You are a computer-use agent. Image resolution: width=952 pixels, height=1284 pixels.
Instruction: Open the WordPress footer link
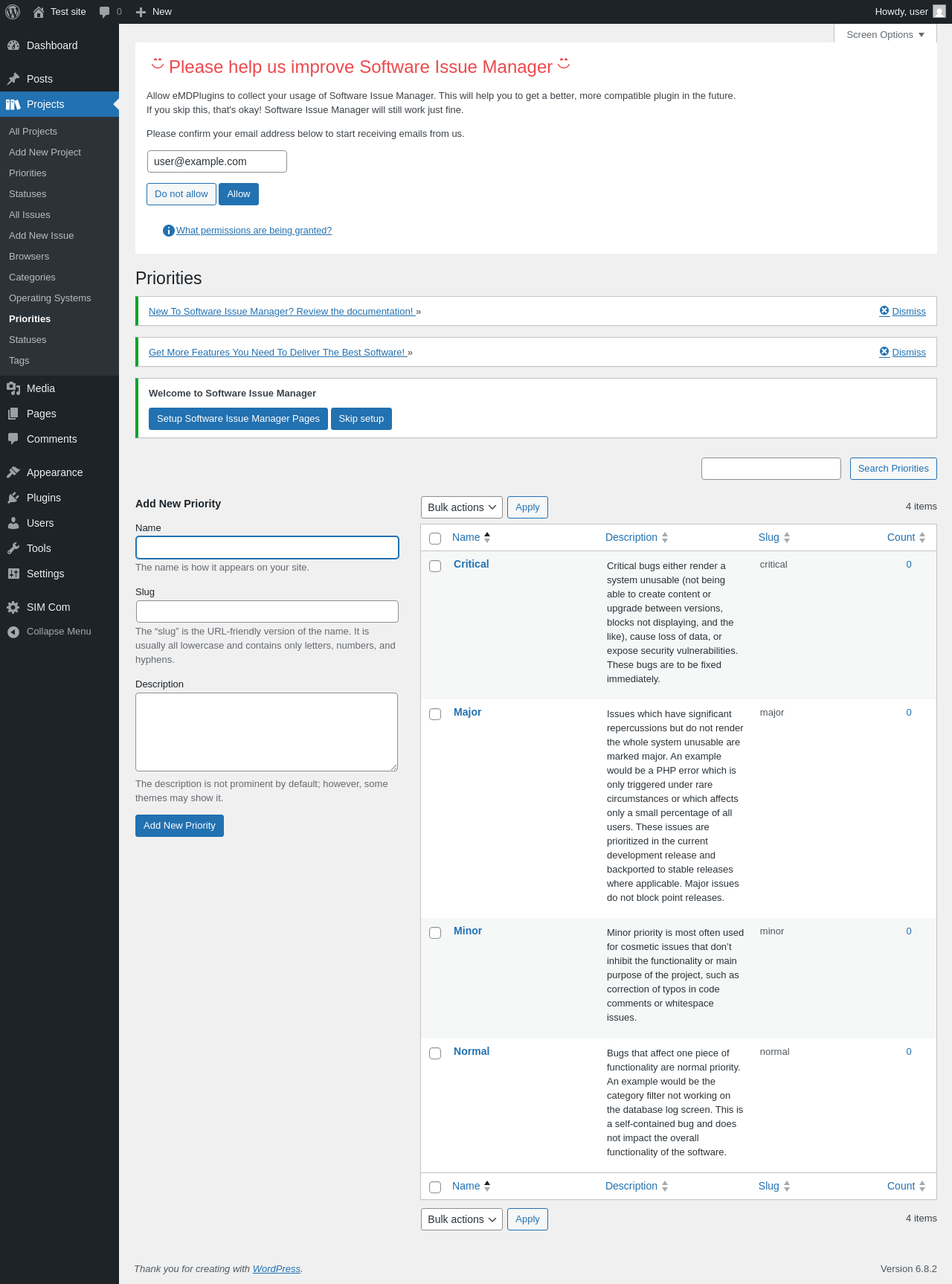277,1269
